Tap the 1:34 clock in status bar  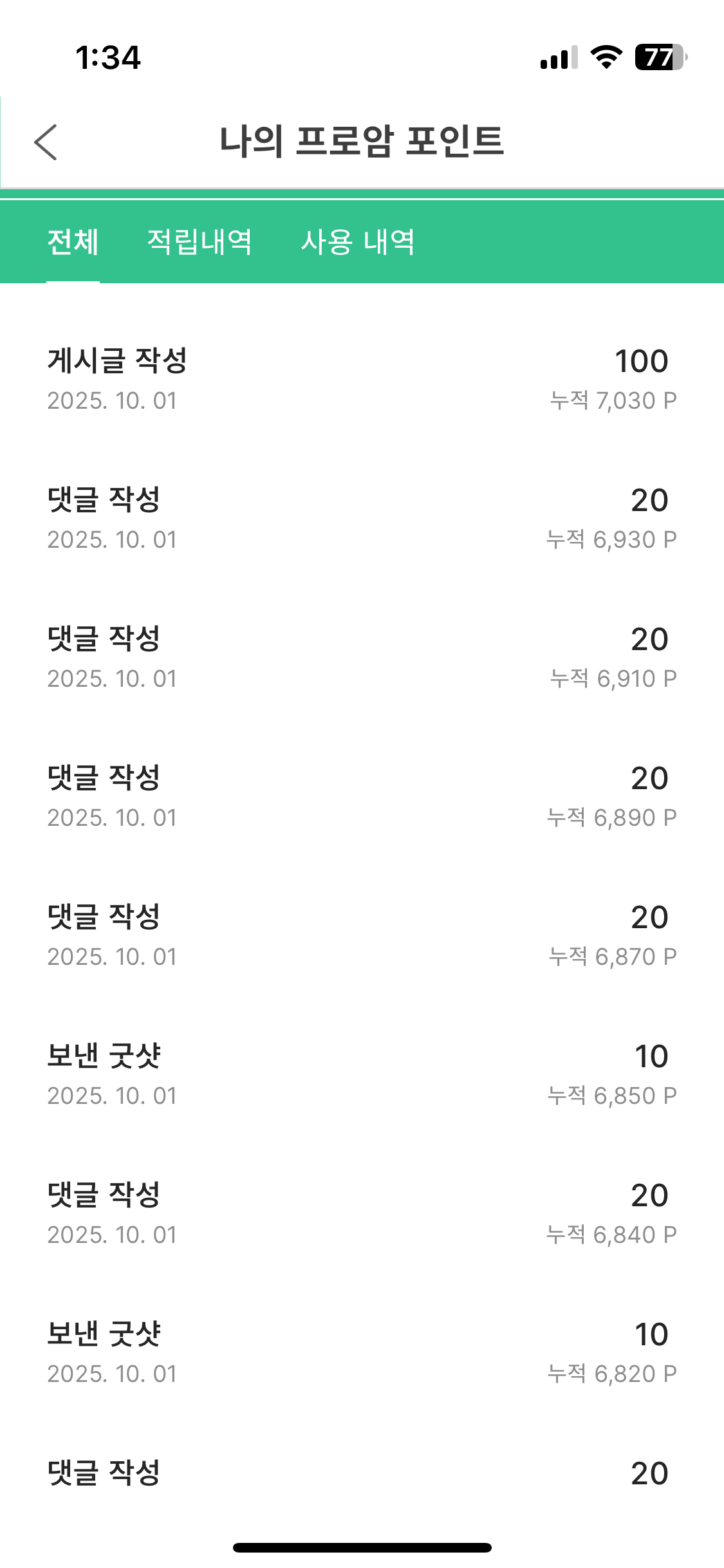[x=107, y=58]
